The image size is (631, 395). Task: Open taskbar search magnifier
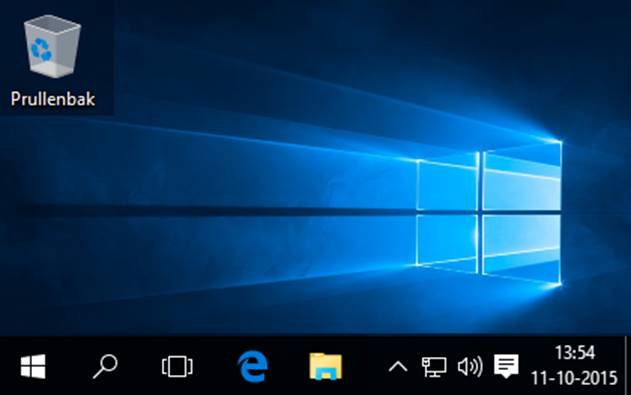point(105,366)
